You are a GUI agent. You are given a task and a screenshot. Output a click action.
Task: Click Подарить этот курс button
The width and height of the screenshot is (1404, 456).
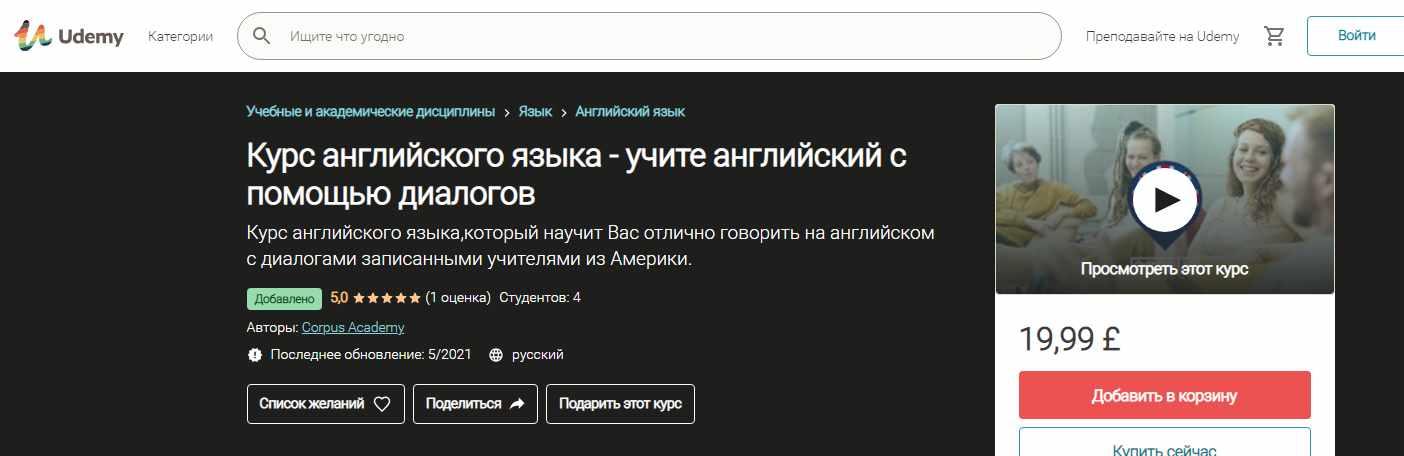coord(620,404)
